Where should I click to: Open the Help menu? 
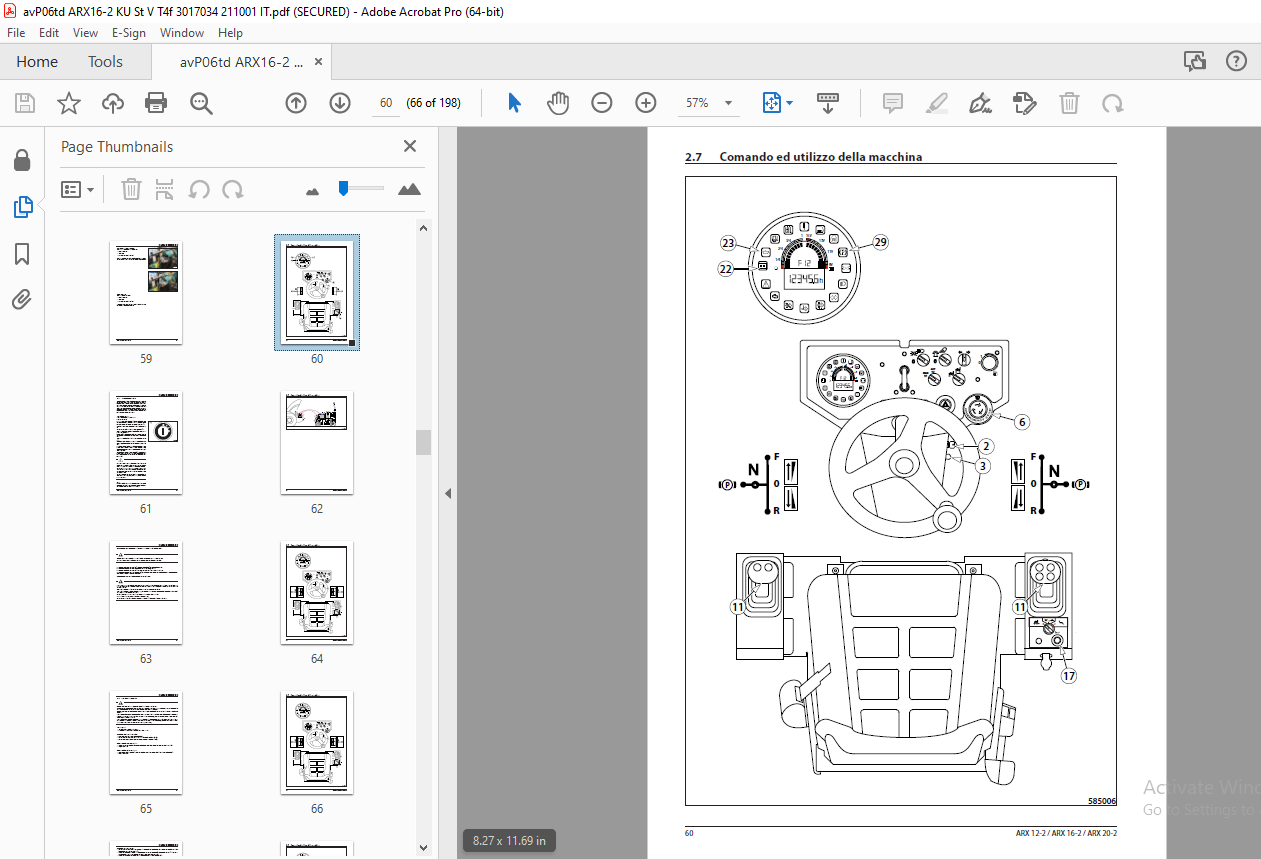pos(230,33)
